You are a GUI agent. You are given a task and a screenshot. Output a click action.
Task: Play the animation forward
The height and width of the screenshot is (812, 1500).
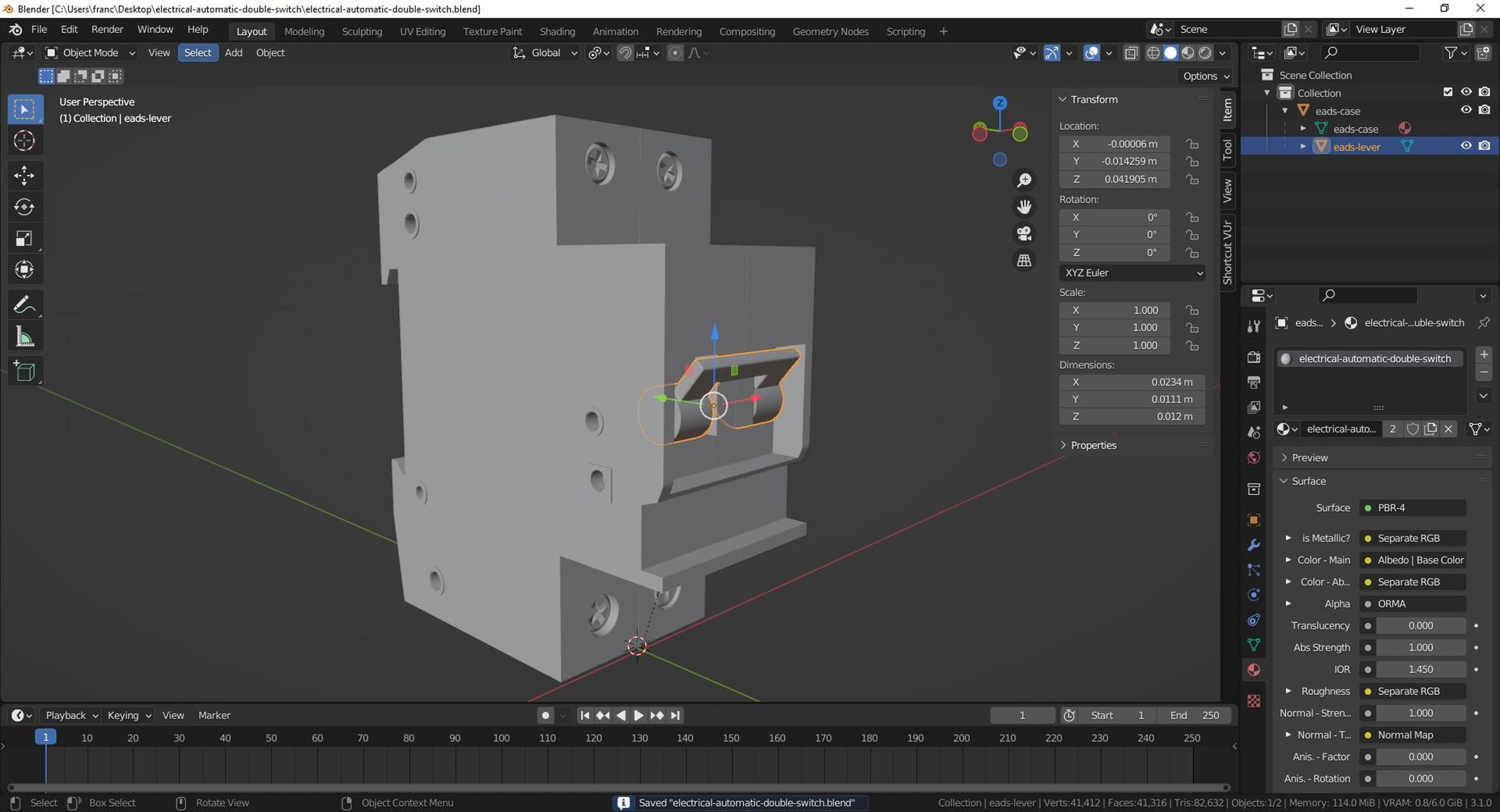639,715
